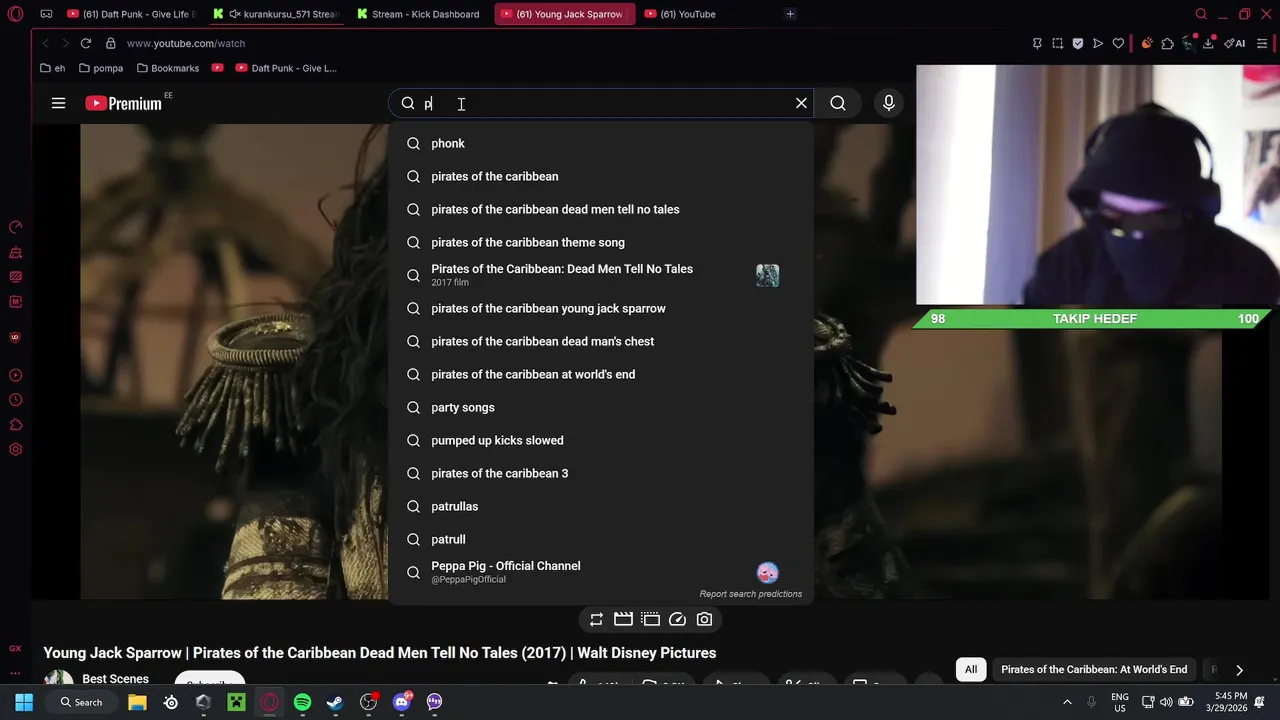Switch to Daft Punk - Give Life tab
The height and width of the screenshot is (720, 1280).
click(x=132, y=14)
